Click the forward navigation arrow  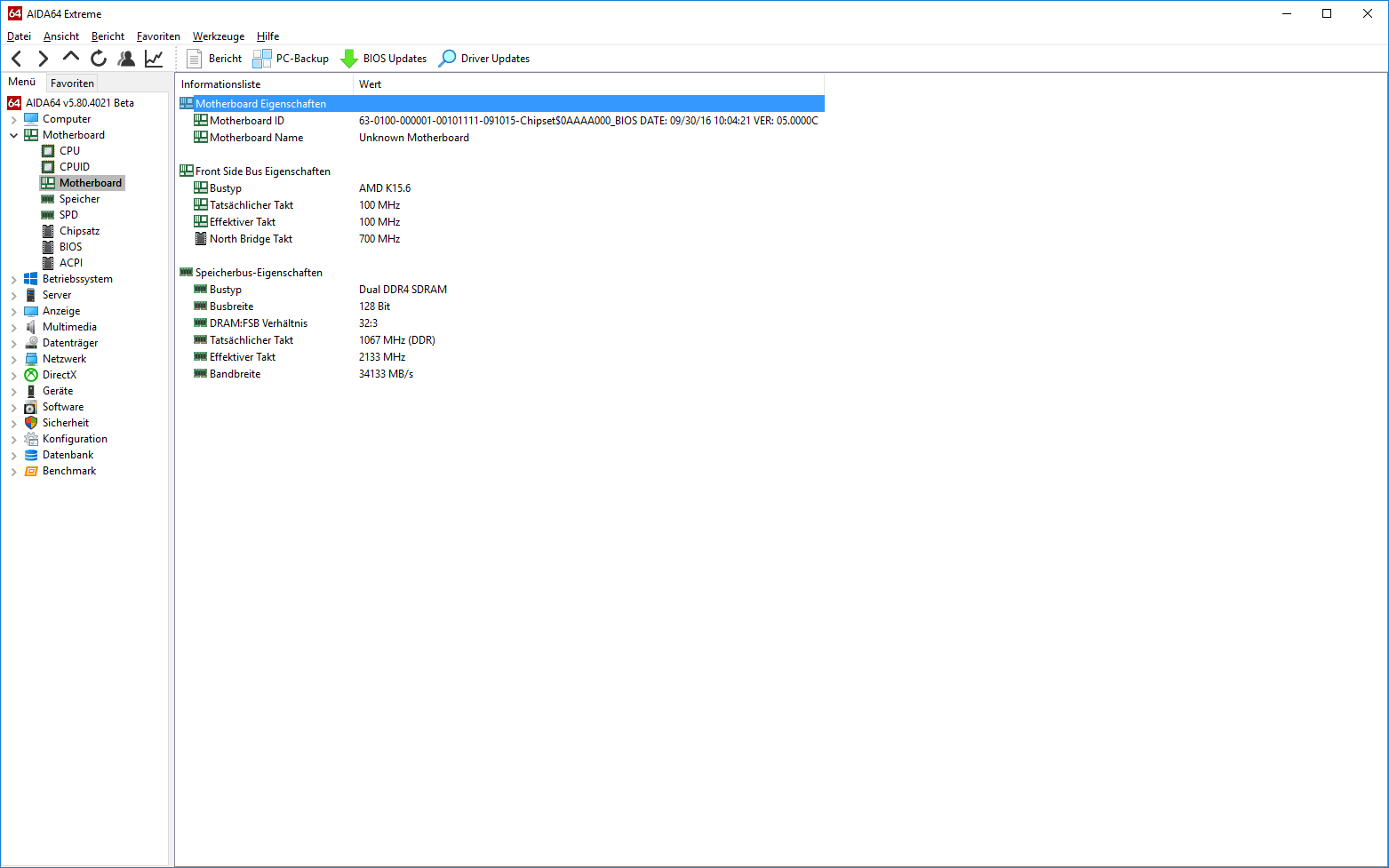point(43,59)
